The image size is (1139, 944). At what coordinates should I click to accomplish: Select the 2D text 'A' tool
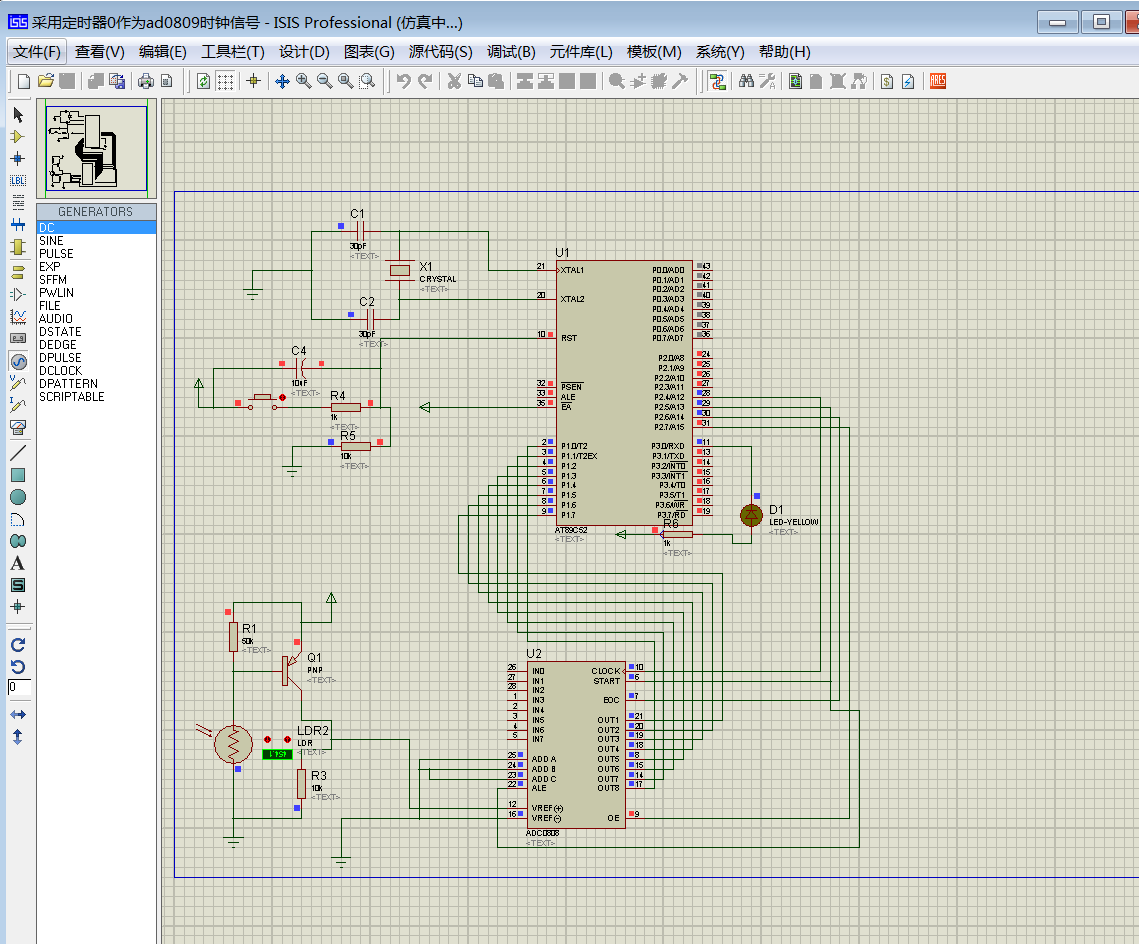pyautogui.click(x=18, y=563)
